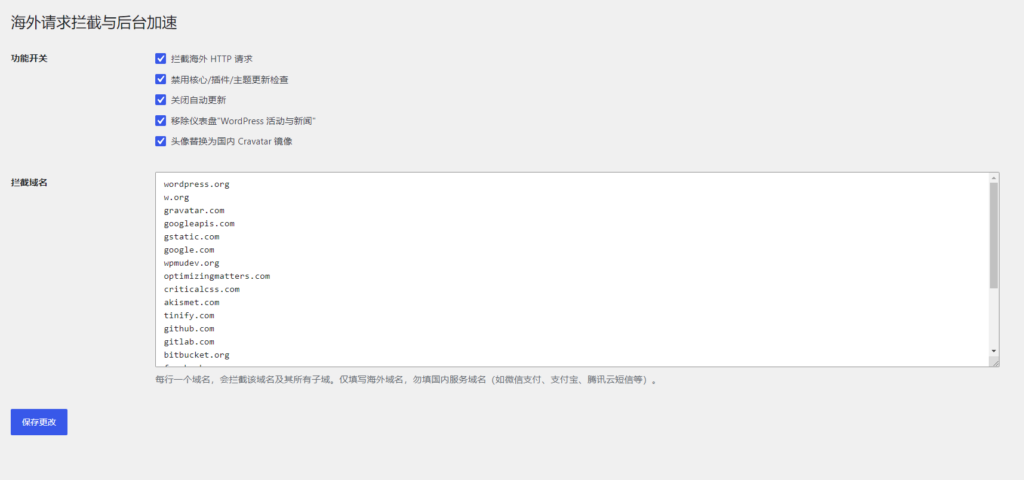Toggle the 关闭自动更新 checkbox
Image resolution: width=1024 pixels, height=480 pixels.
[x=161, y=100]
